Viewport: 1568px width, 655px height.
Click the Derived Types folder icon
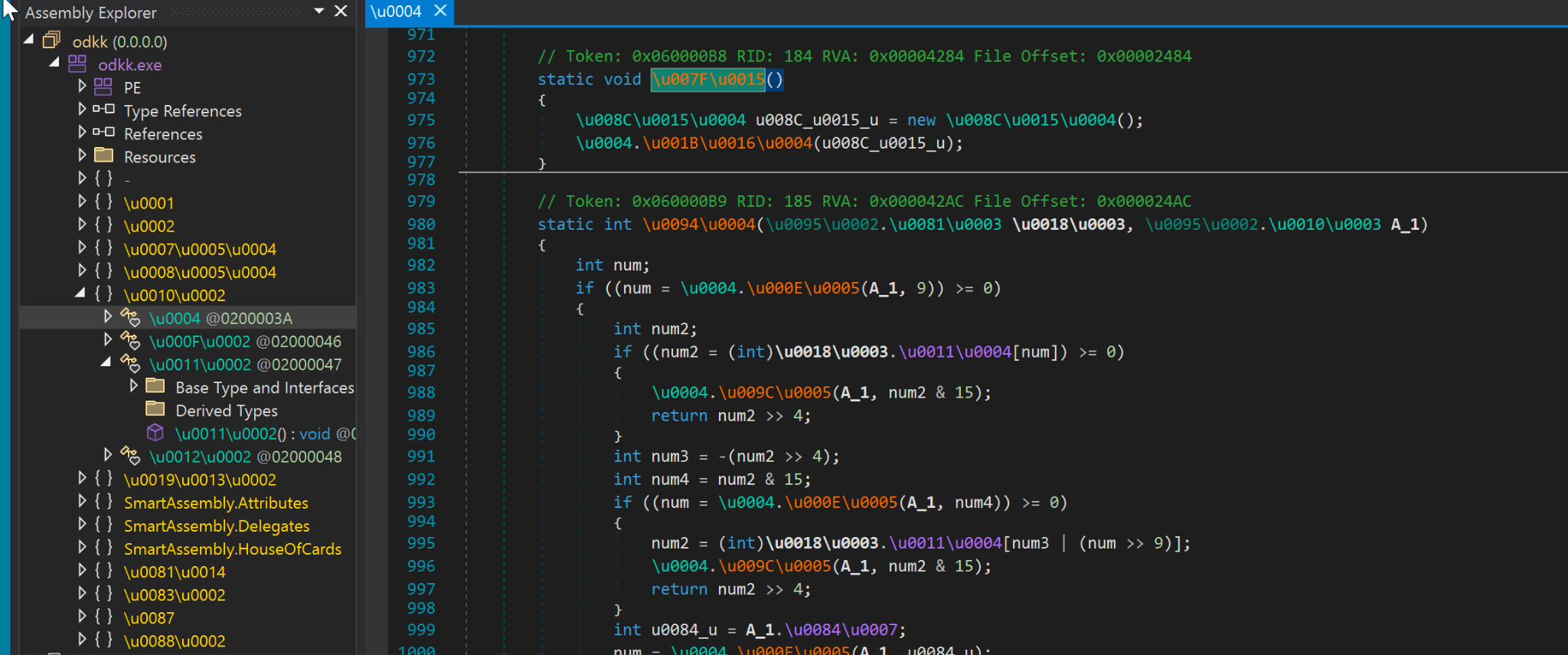[155, 409]
